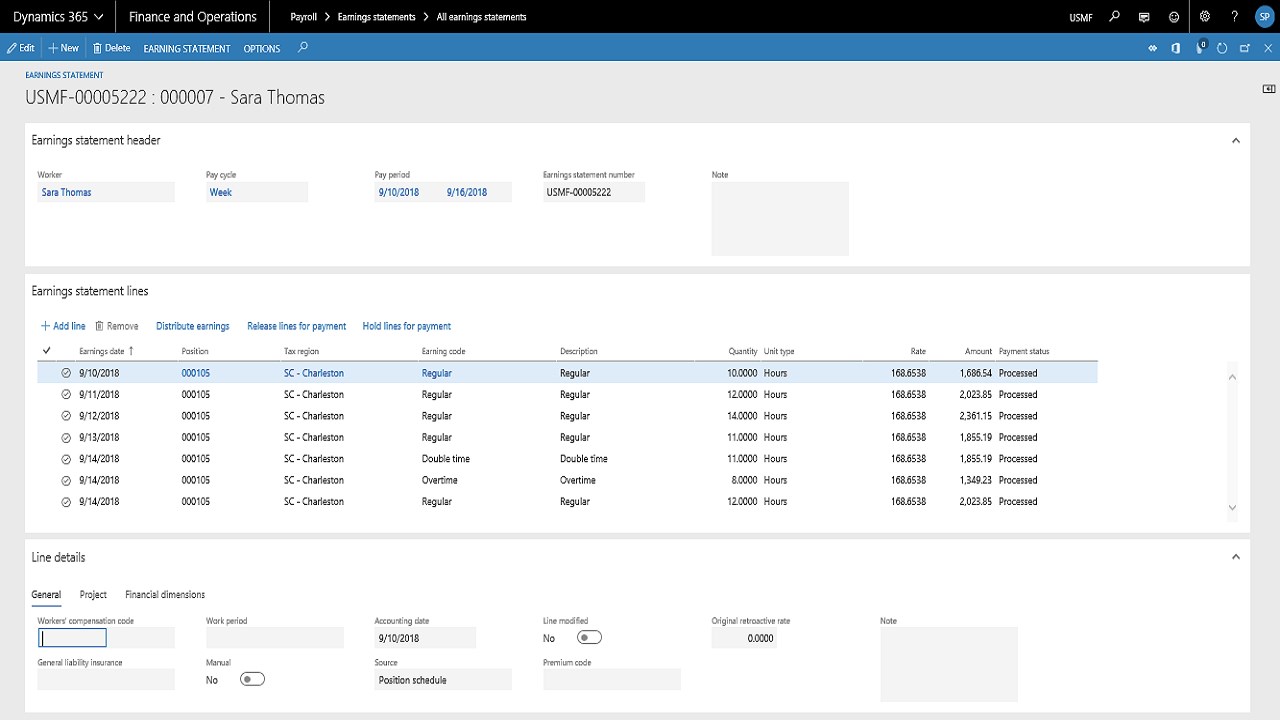Viewport: 1280px width, 720px height.
Task: Toggle the Manual switch
Action: pyautogui.click(x=252, y=679)
